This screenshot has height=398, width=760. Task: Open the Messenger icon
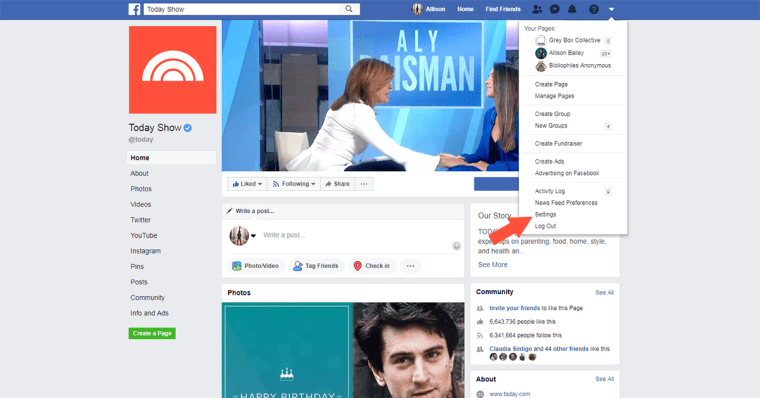[x=554, y=9]
